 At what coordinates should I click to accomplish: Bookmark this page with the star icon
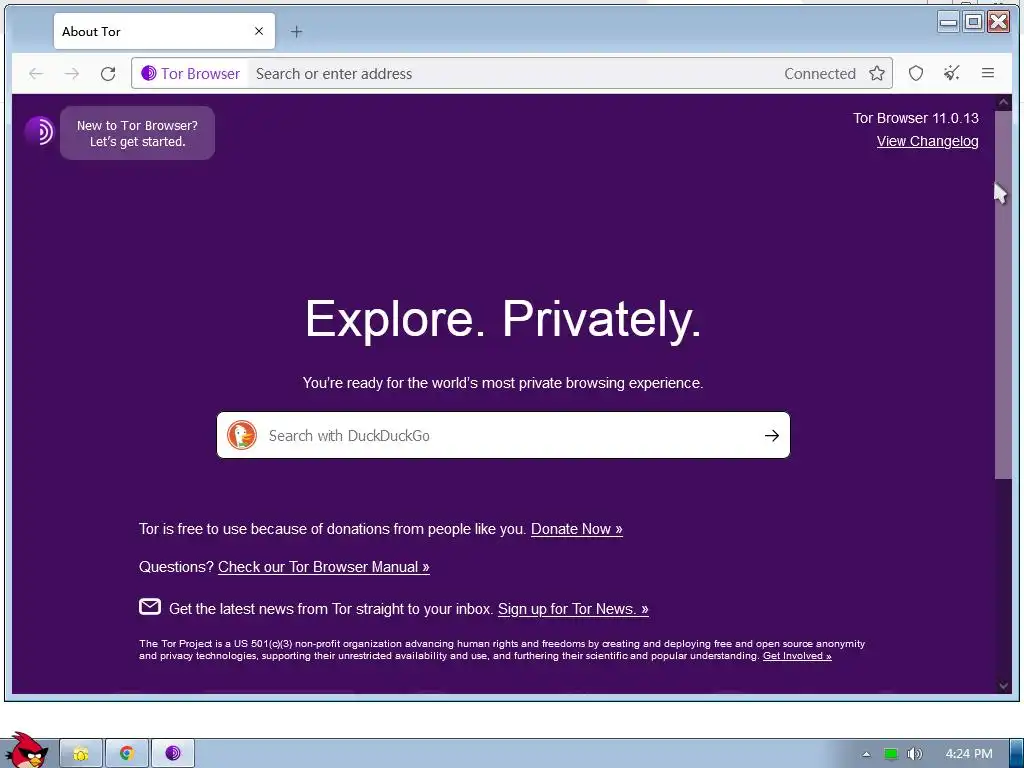pyautogui.click(x=877, y=74)
